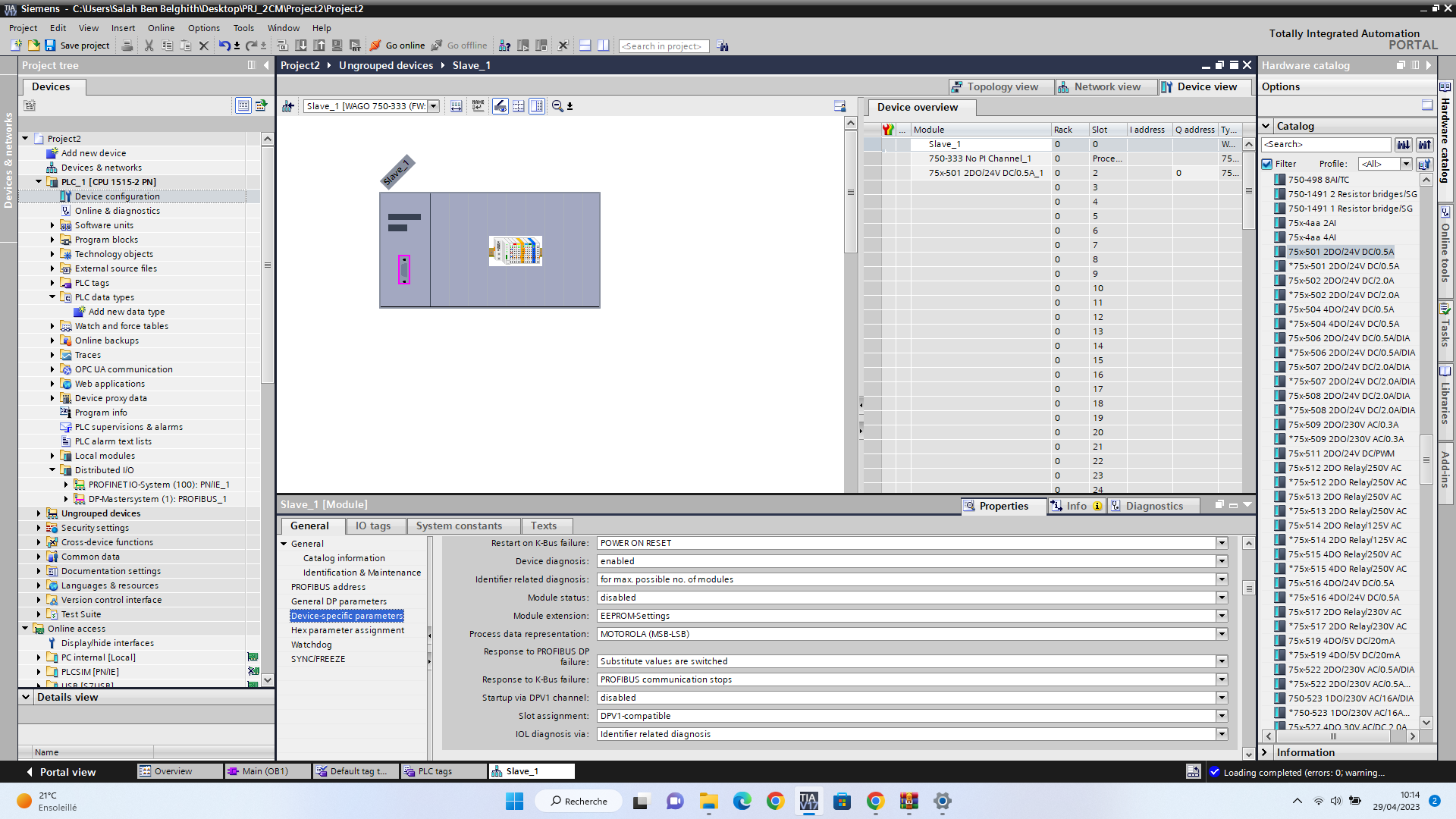Open the Options menu
Screen dimensions: 1456x819
pyautogui.click(x=203, y=28)
